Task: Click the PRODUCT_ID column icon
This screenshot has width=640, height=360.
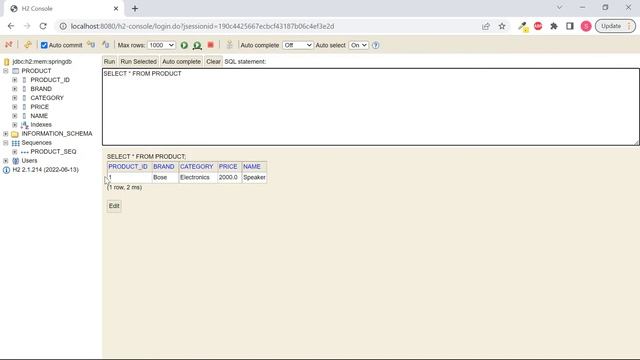Action: pos(24,80)
